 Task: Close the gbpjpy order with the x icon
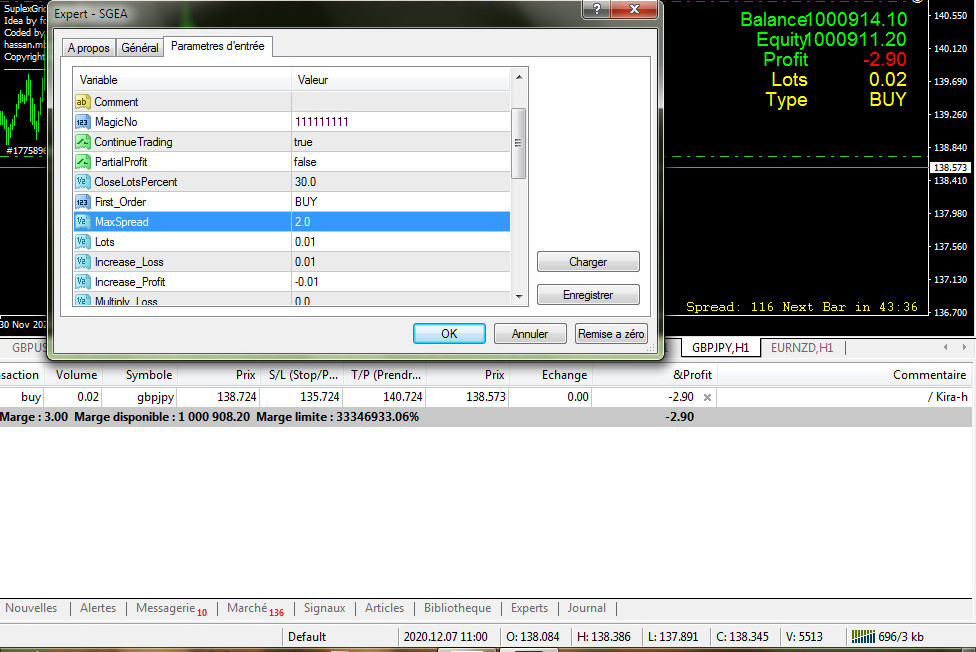(x=707, y=398)
